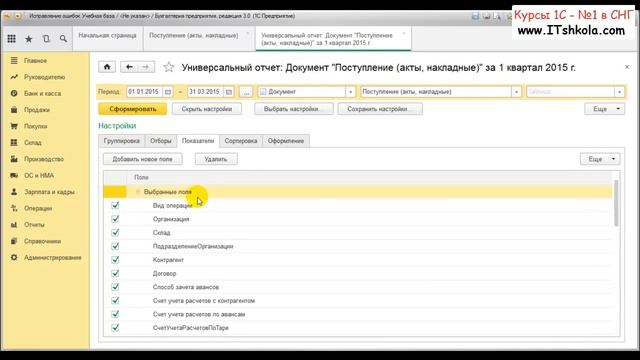Add report to favorites star

(169, 67)
